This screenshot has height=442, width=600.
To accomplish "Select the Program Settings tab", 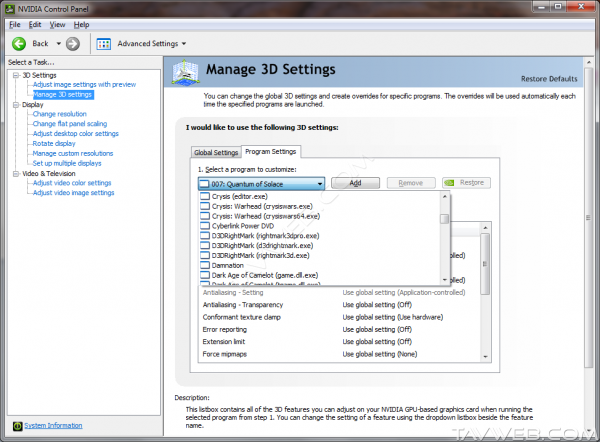I will point(271,152).
